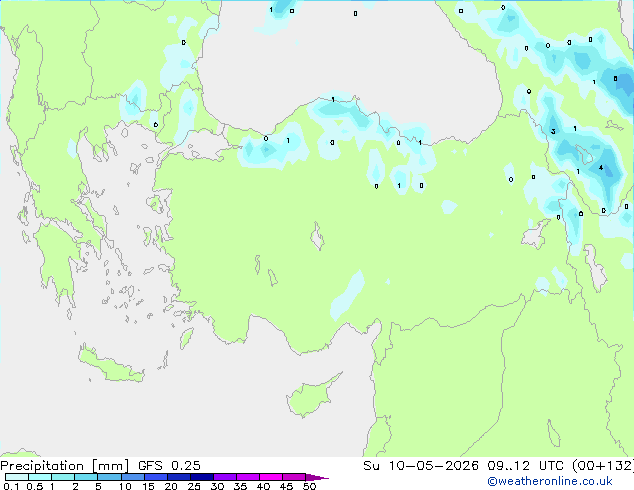
Task: Click purple legend swatch between 30 and 35
Action: pos(225,477)
